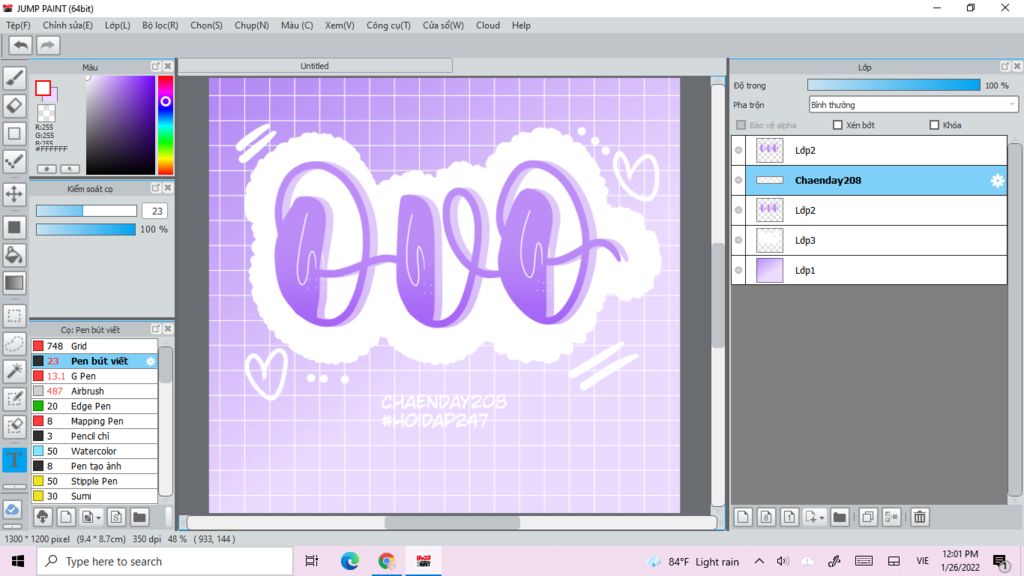Screen dimensions: 1024x576
Task: Add a new brush in brush panel
Action: tap(65, 517)
